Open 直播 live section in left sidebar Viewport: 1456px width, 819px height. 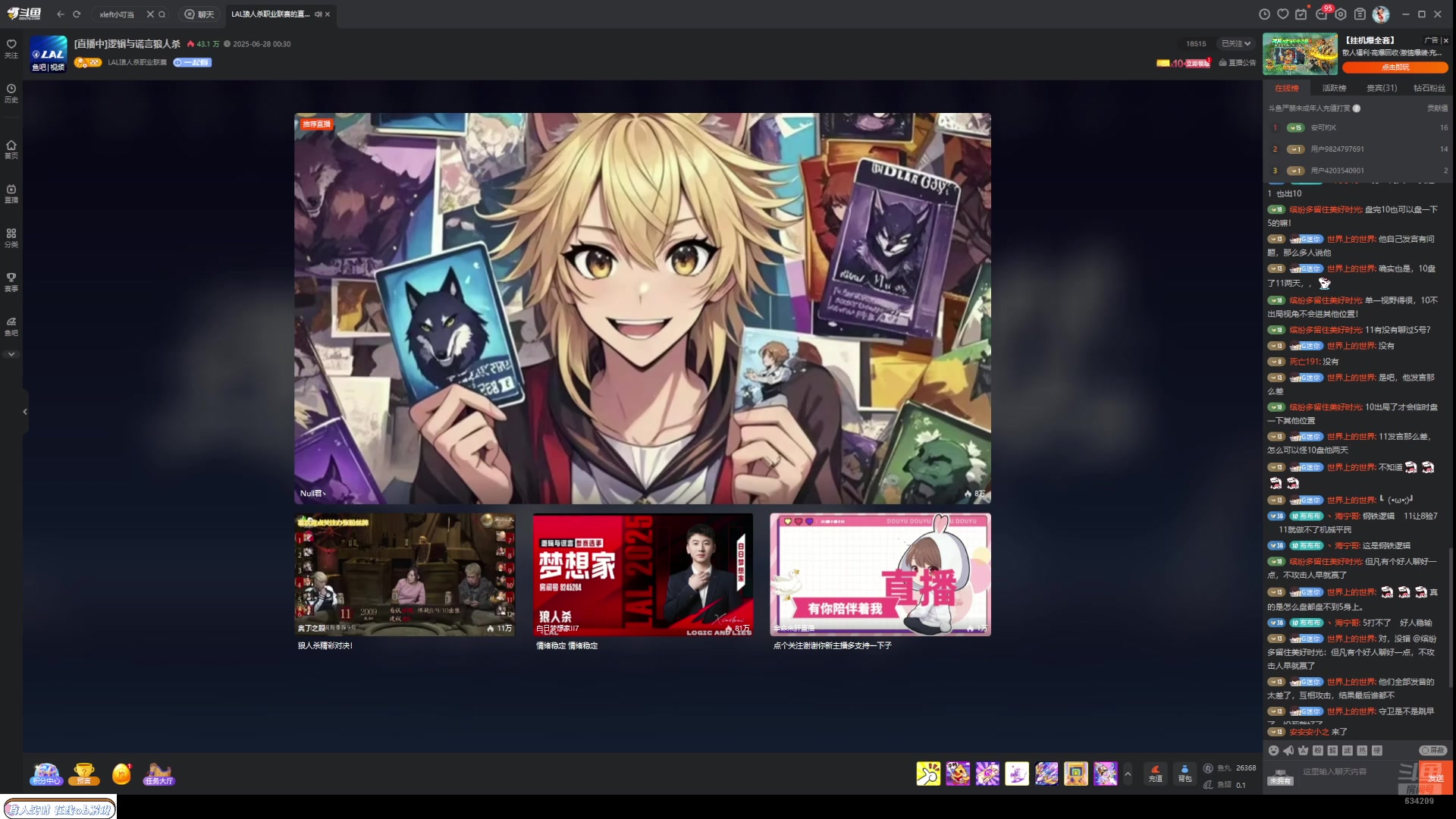coord(11,193)
